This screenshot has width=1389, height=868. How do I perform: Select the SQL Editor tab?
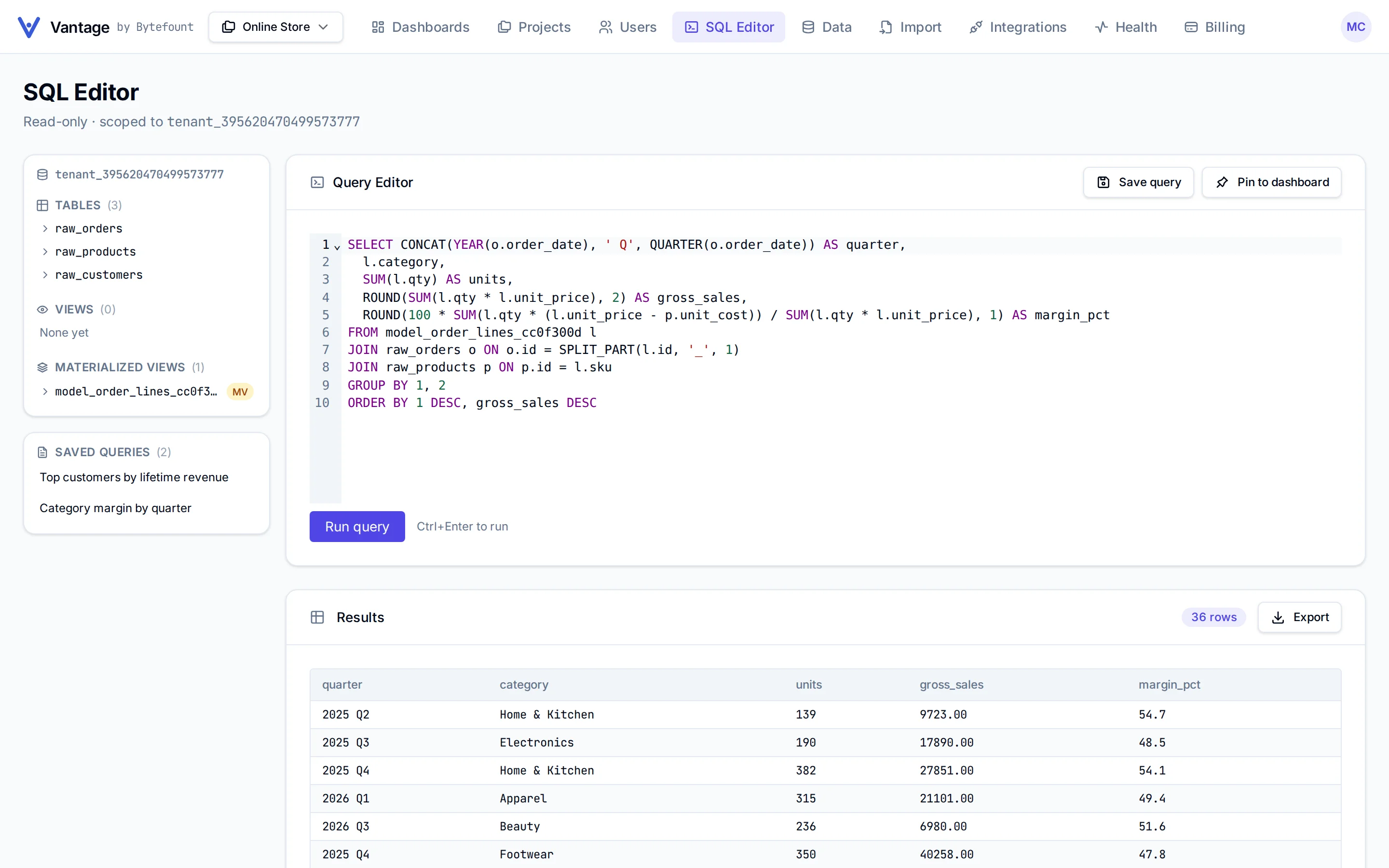(728, 27)
